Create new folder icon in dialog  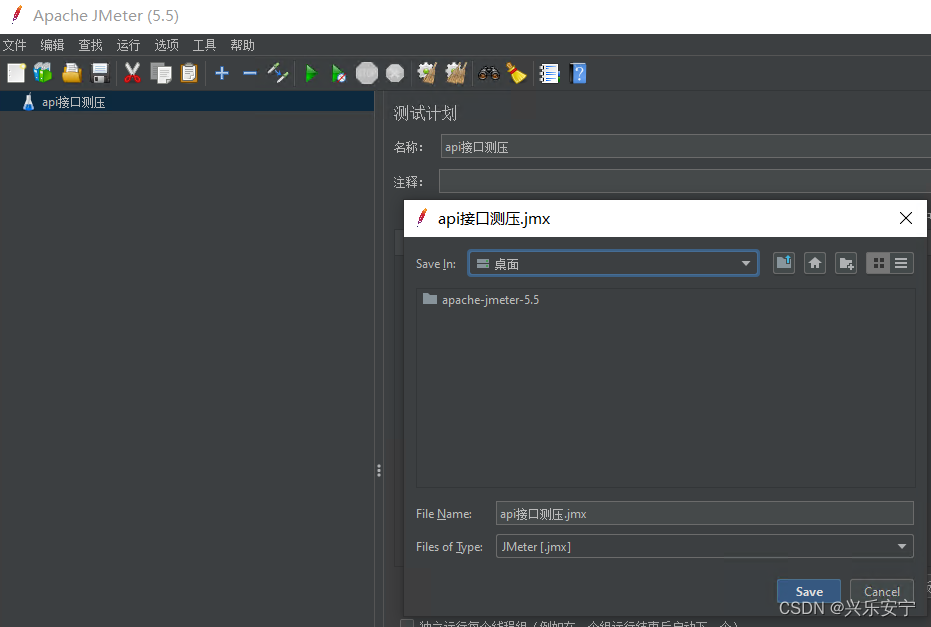coord(846,263)
